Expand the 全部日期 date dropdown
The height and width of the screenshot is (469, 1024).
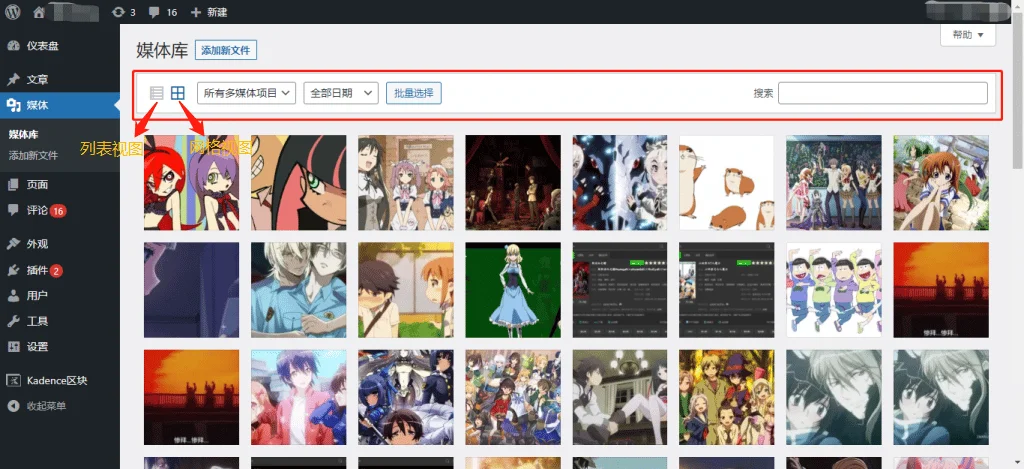(341, 93)
